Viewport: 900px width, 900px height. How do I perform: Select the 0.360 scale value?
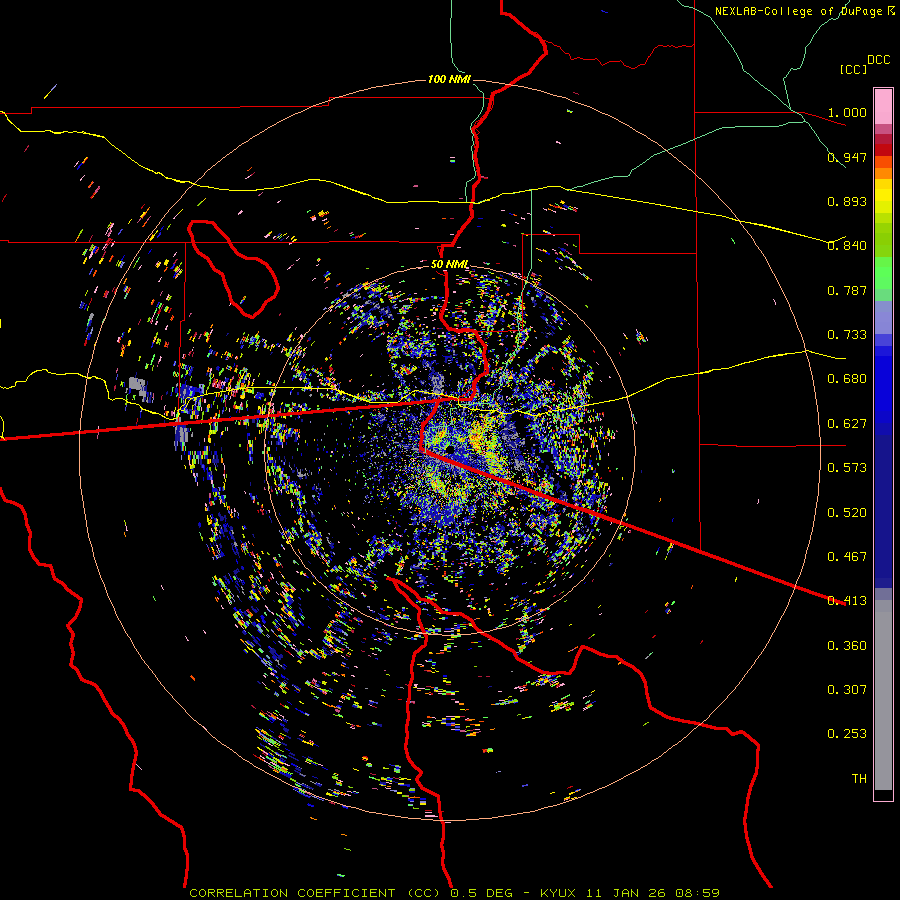pyautogui.click(x=847, y=645)
